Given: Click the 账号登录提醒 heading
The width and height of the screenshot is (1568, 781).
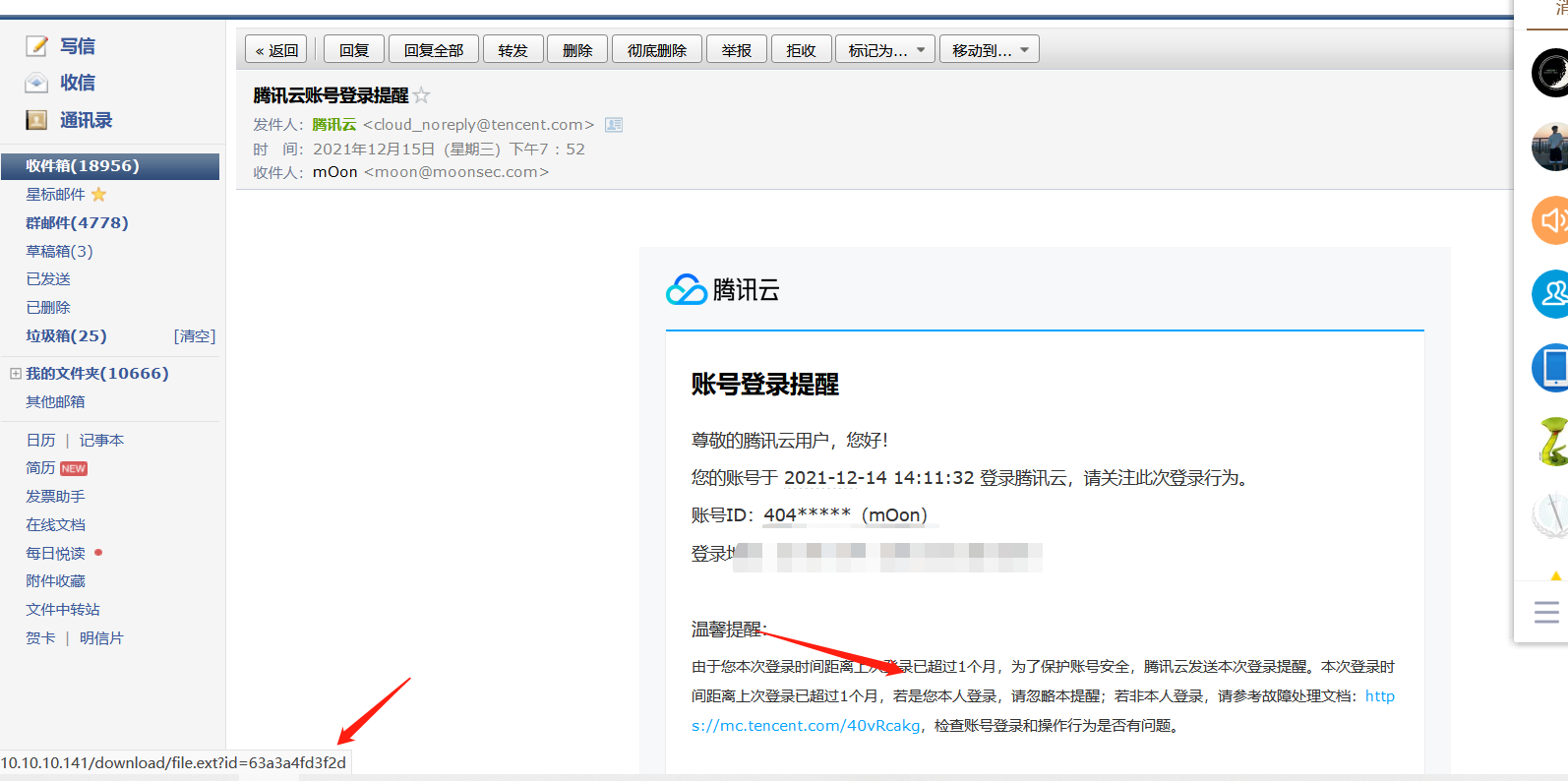Looking at the screenshot, I should 765,385.
